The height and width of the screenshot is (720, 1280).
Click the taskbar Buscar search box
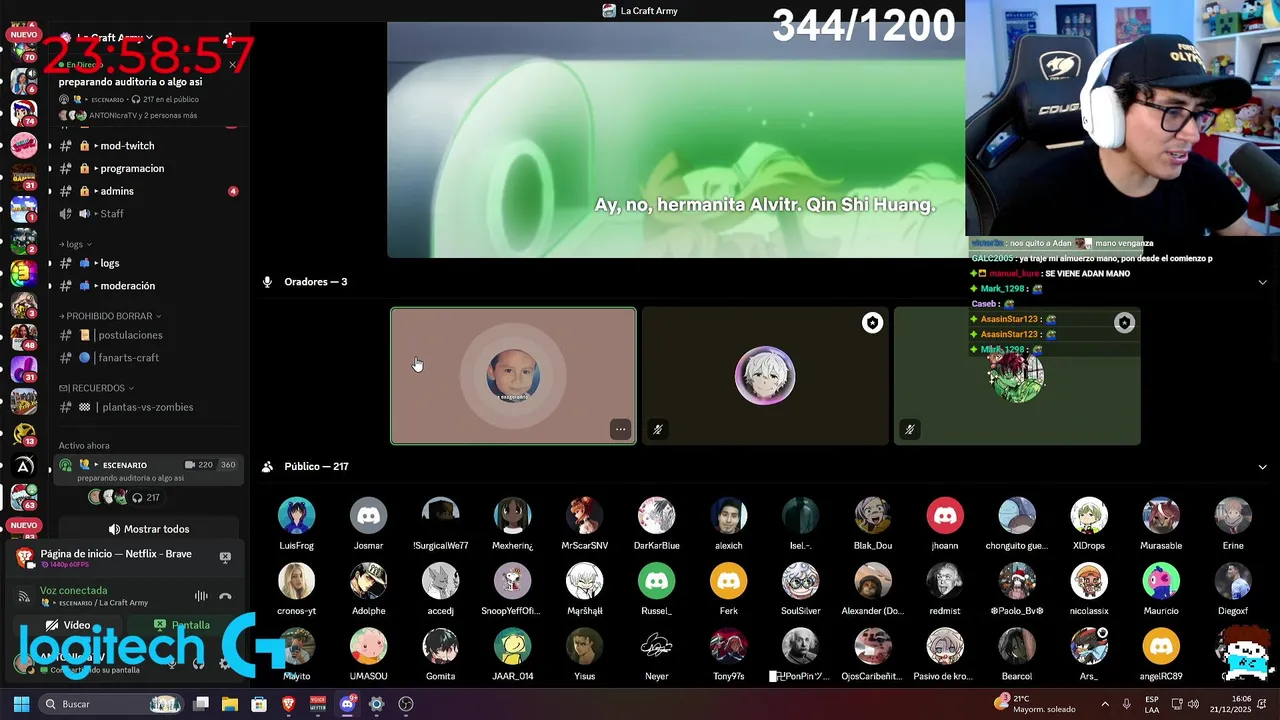point(110,704)
